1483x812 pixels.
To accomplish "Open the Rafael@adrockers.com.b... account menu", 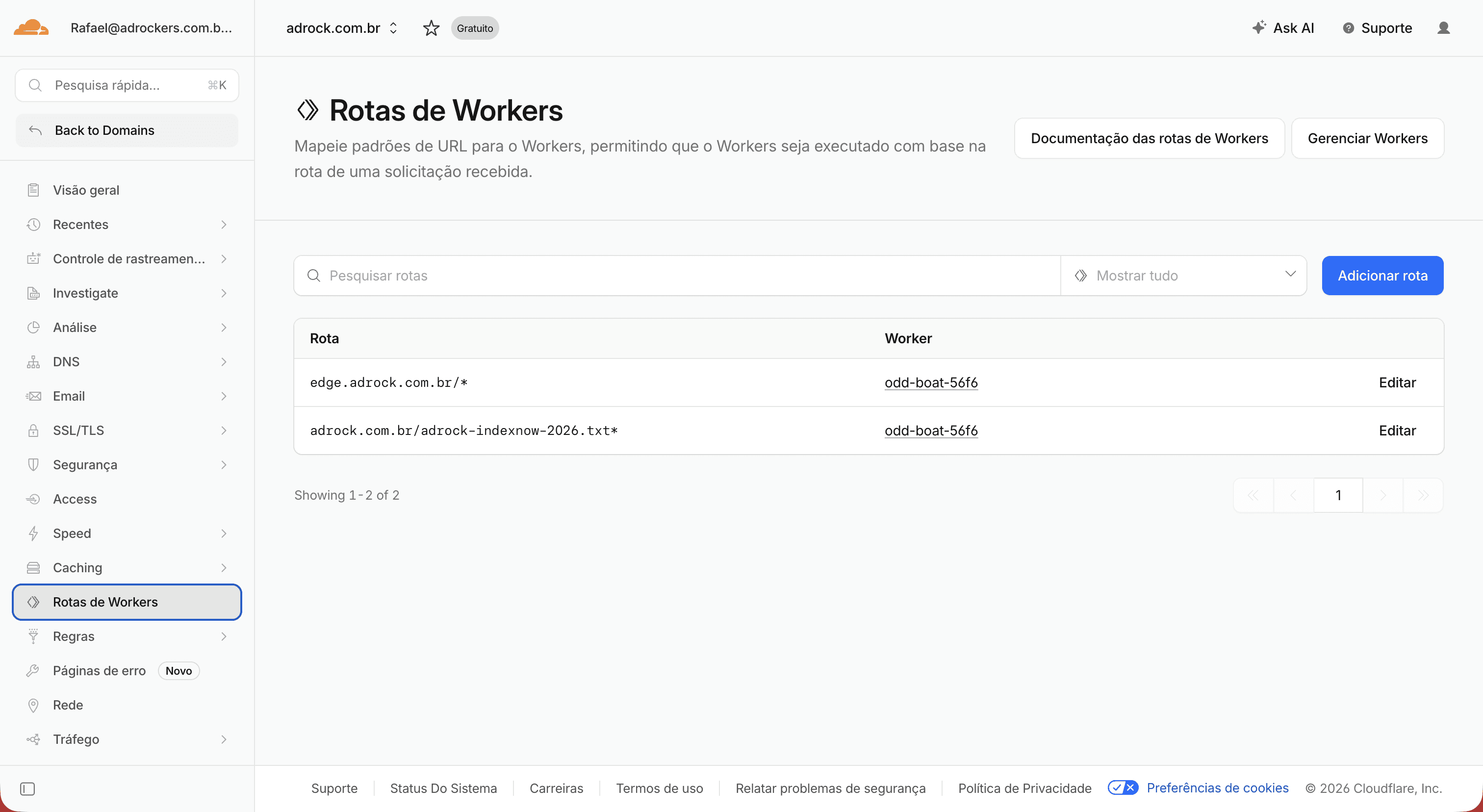I will point(151,27).
